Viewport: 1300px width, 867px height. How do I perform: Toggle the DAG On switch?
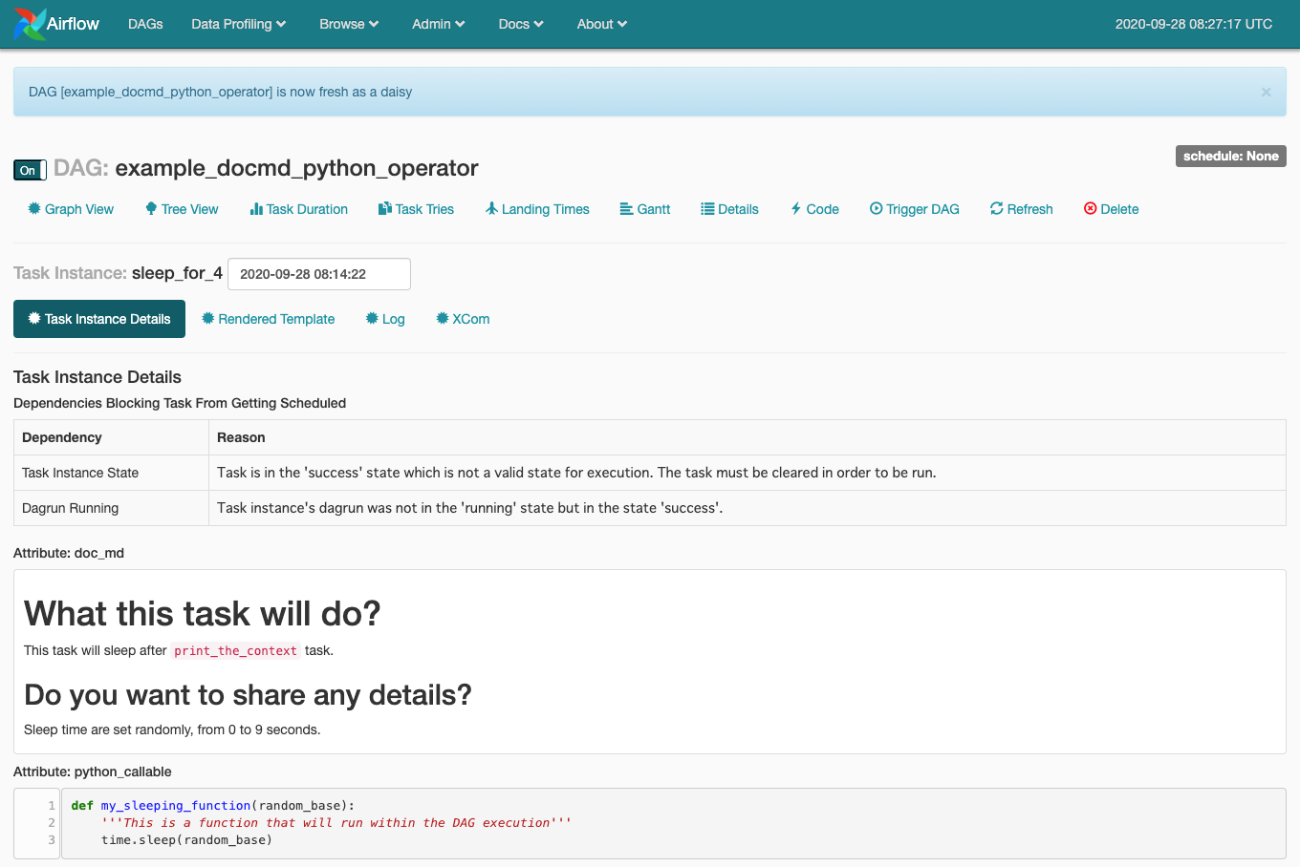pyautogui.click(x=30, y=170)
